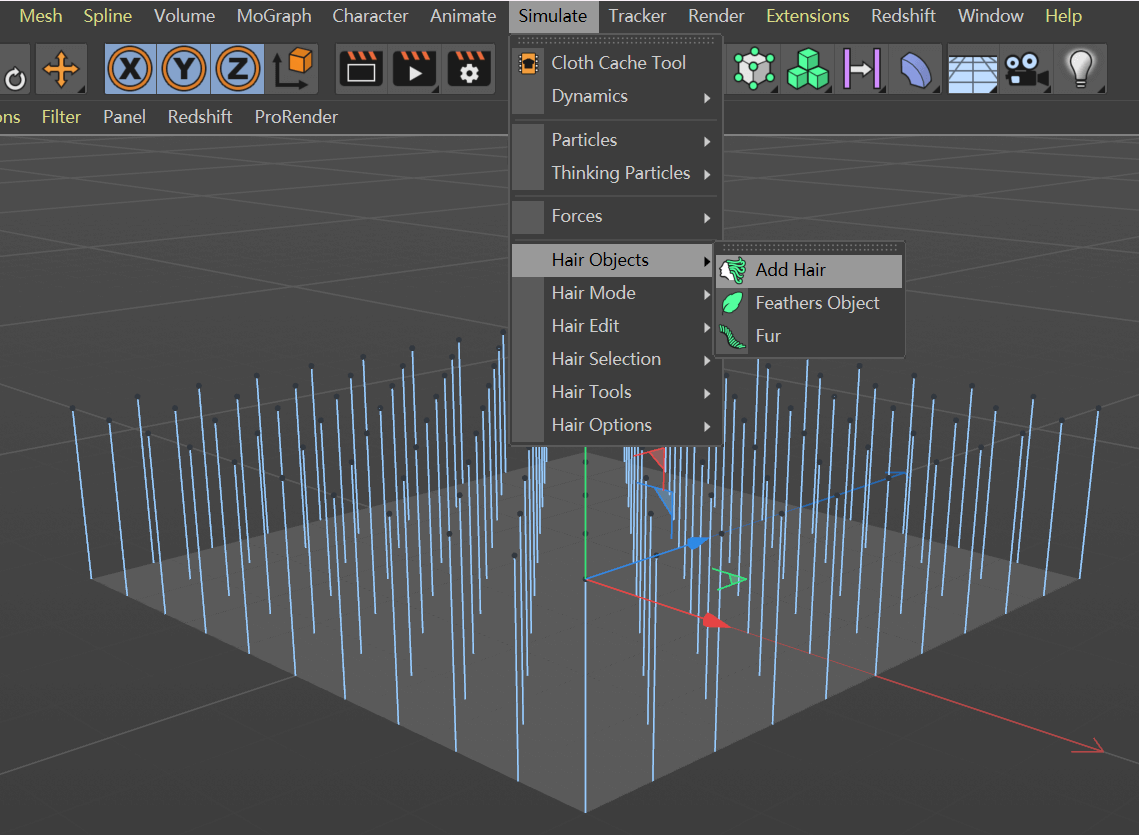The height and width of the screenshot is (835, 1139).
Task: Add a Cloner with green cubes icon
Action: tap(808, 69)
